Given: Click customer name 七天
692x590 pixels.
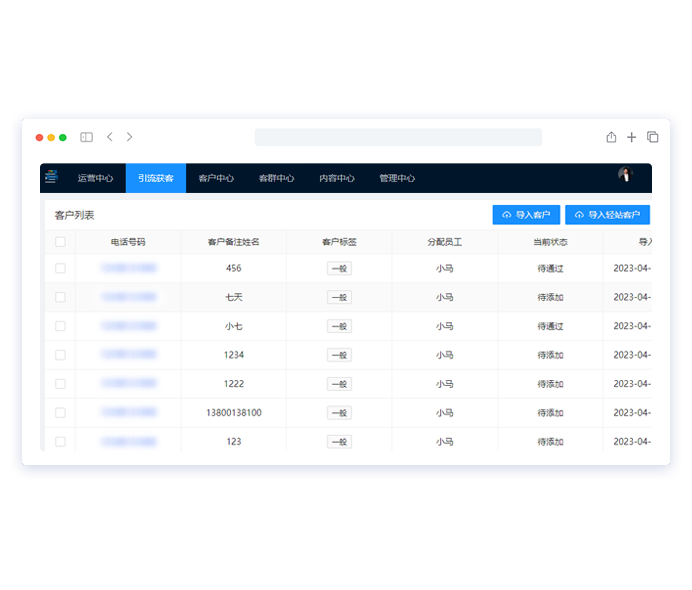Looking at the screenshot, I should [x=233, y=297].
